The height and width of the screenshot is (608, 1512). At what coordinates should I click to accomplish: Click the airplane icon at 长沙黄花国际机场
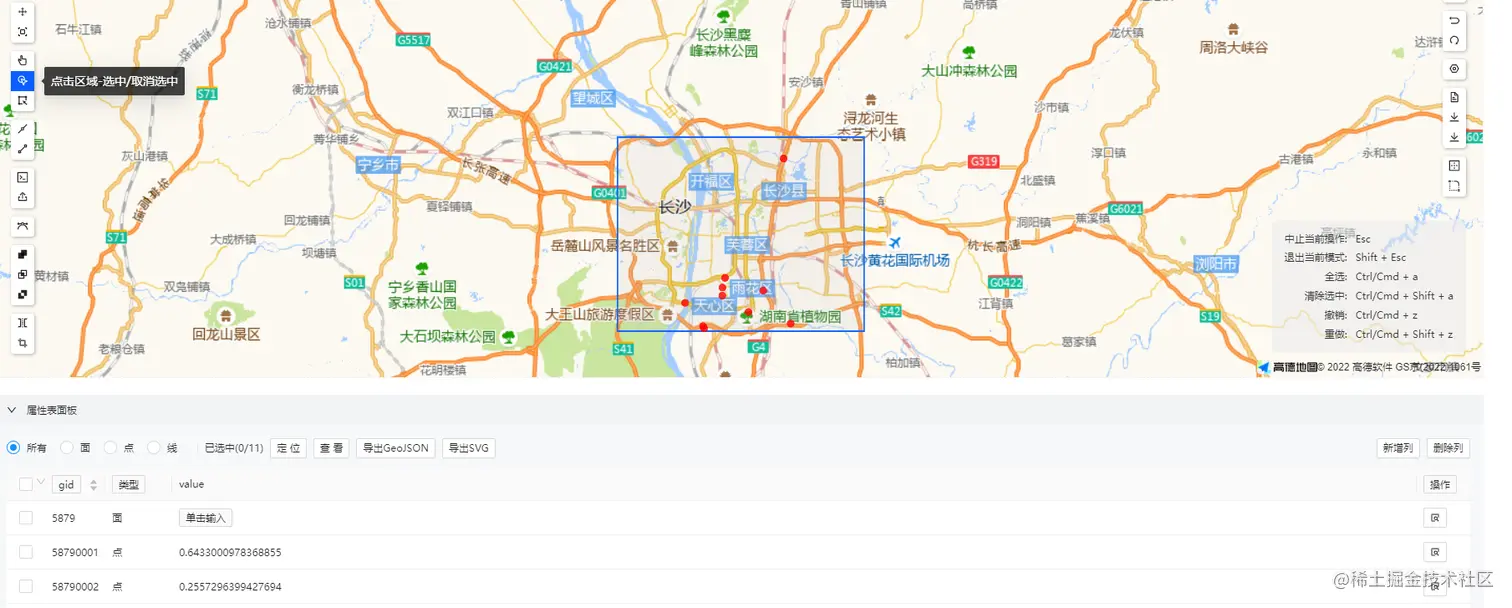click(895, 243)
